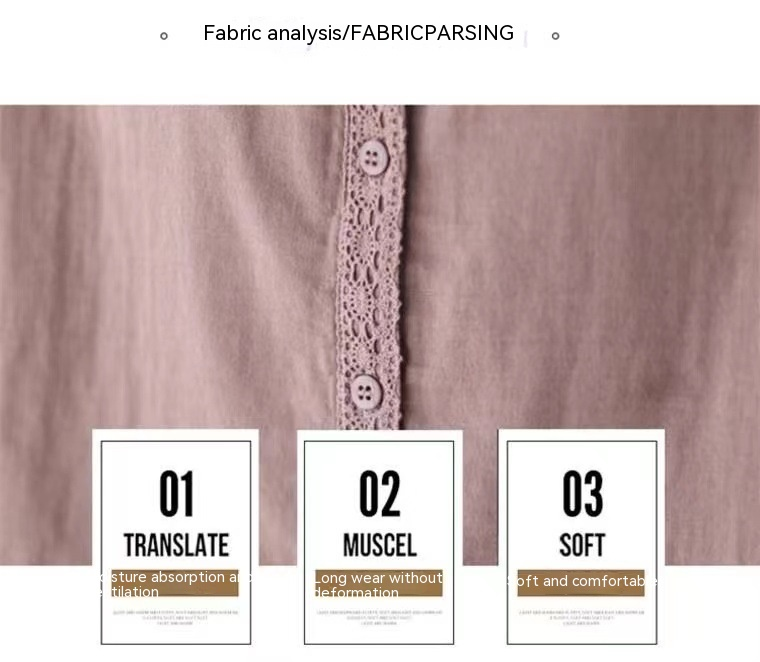Click the SOFT card title
760x662 pixels.
click(582, 545)
